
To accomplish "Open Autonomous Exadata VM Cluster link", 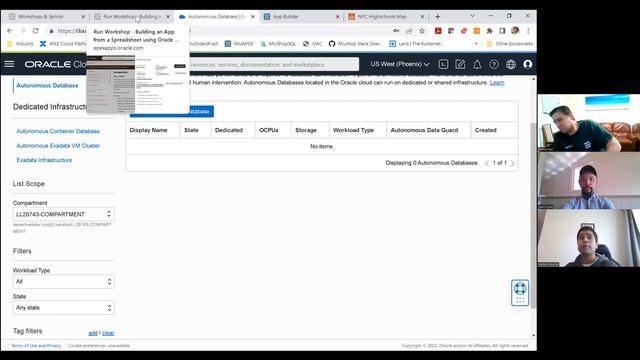I will point(58,146).
